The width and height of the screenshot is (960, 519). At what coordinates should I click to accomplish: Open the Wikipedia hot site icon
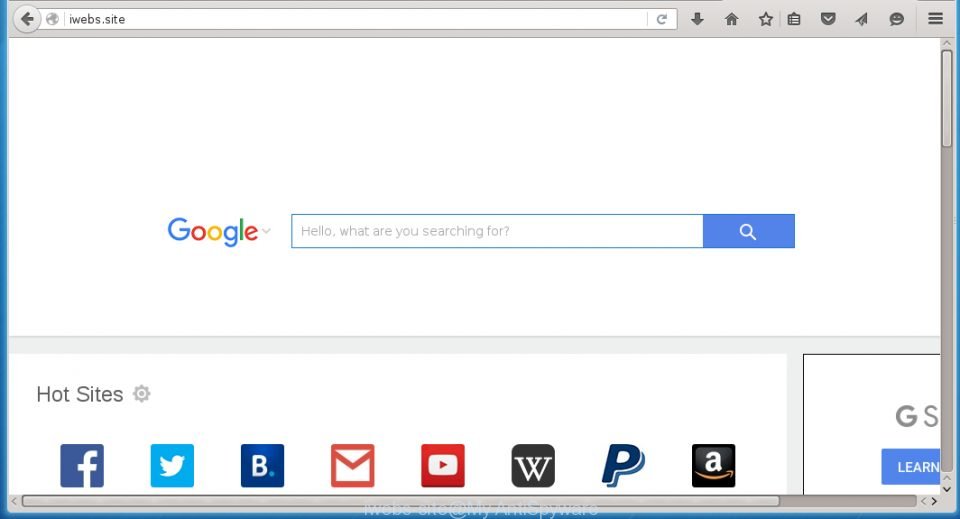[x=533, y=466]
